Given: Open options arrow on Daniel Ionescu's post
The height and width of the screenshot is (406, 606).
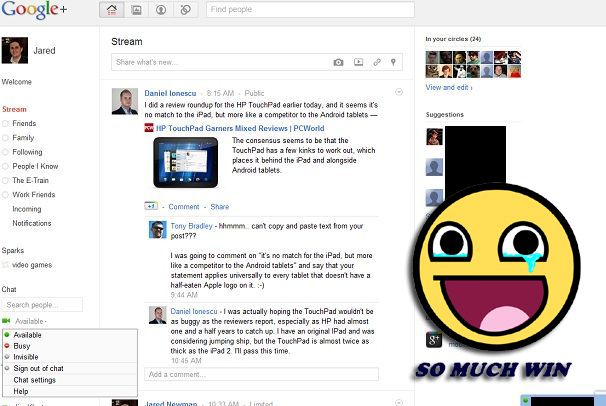Looking at the screenshot, I should (x=399, y=92).
